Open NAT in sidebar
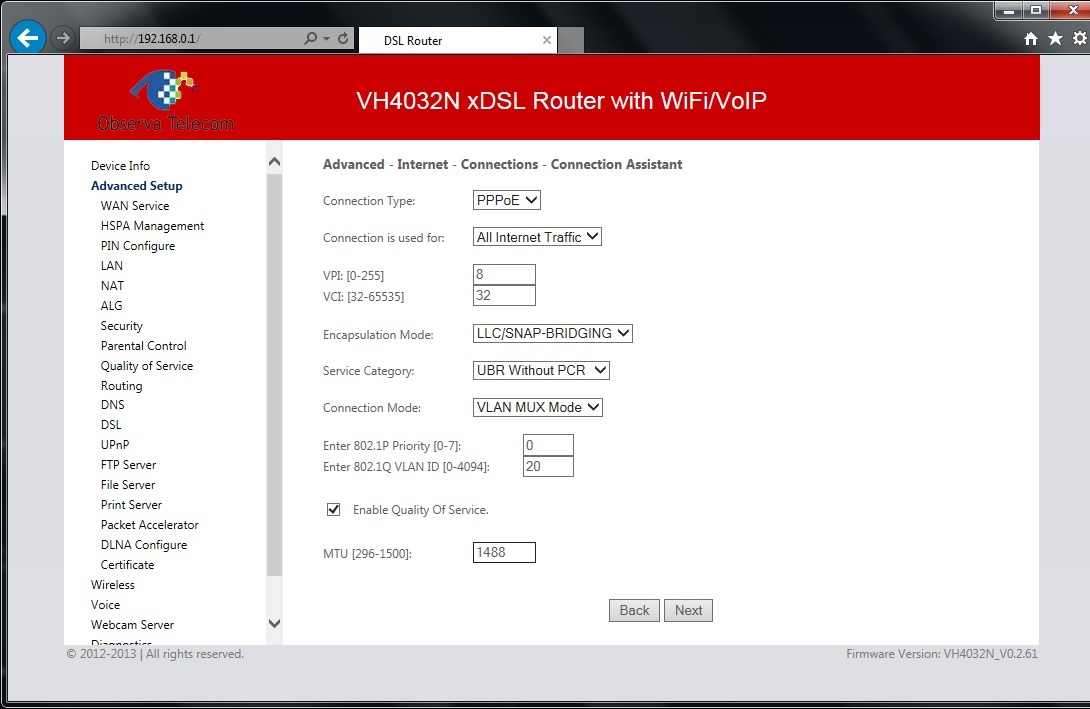Image resolution: width=1090 pixels, height=709 pixels. tap(112, 286)
